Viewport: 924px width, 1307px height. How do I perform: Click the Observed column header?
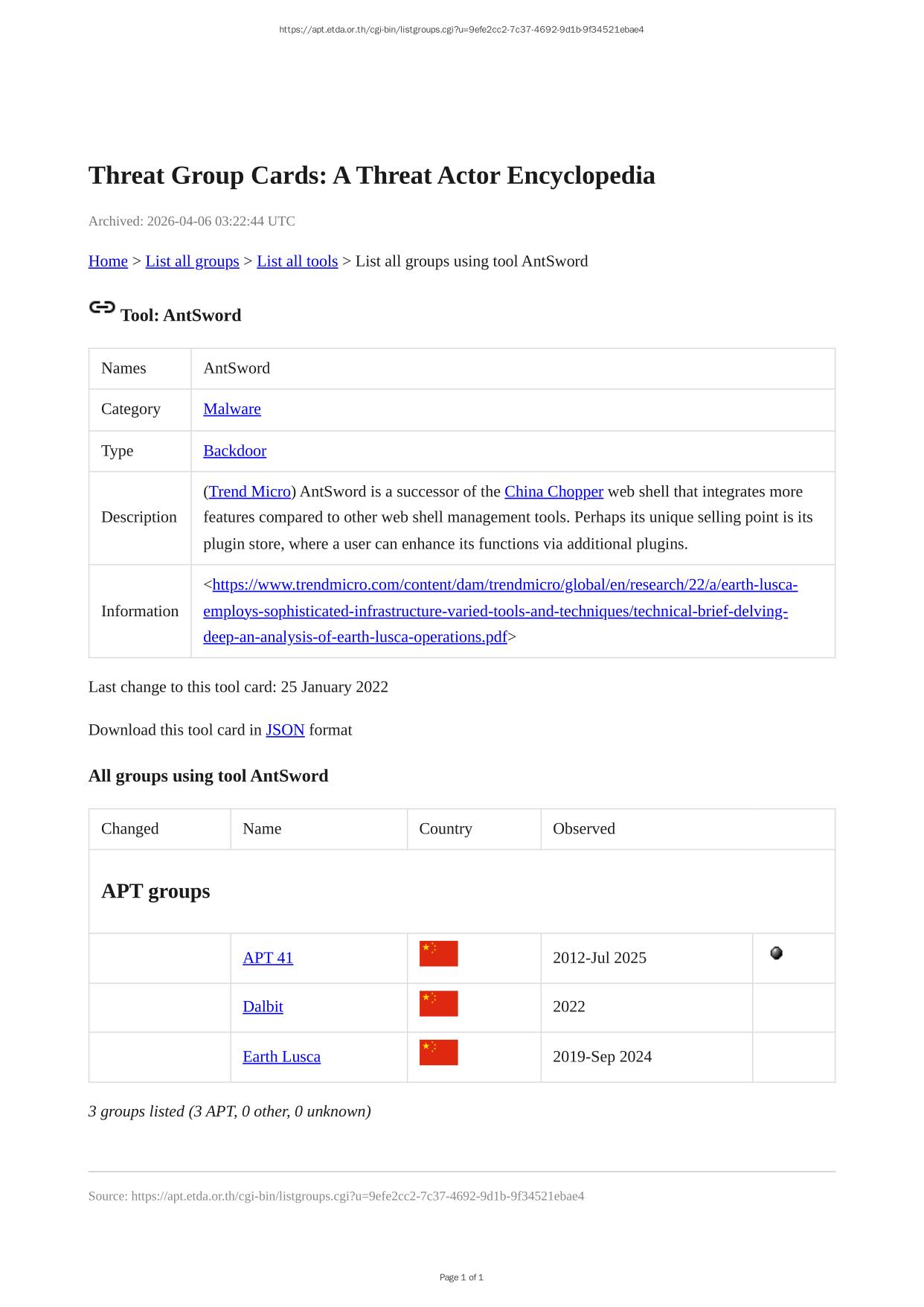[x=584, y=828]
